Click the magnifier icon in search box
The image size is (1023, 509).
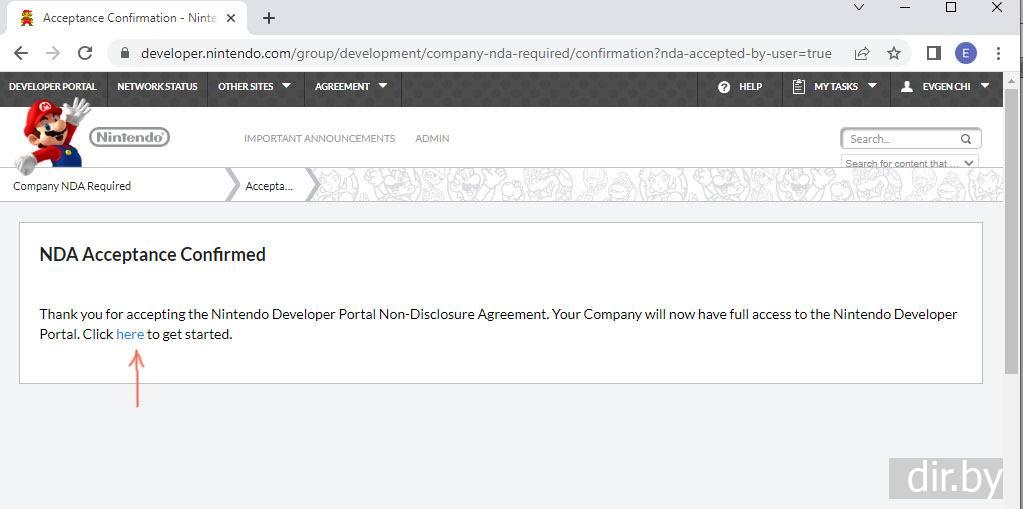coord(966,139)
